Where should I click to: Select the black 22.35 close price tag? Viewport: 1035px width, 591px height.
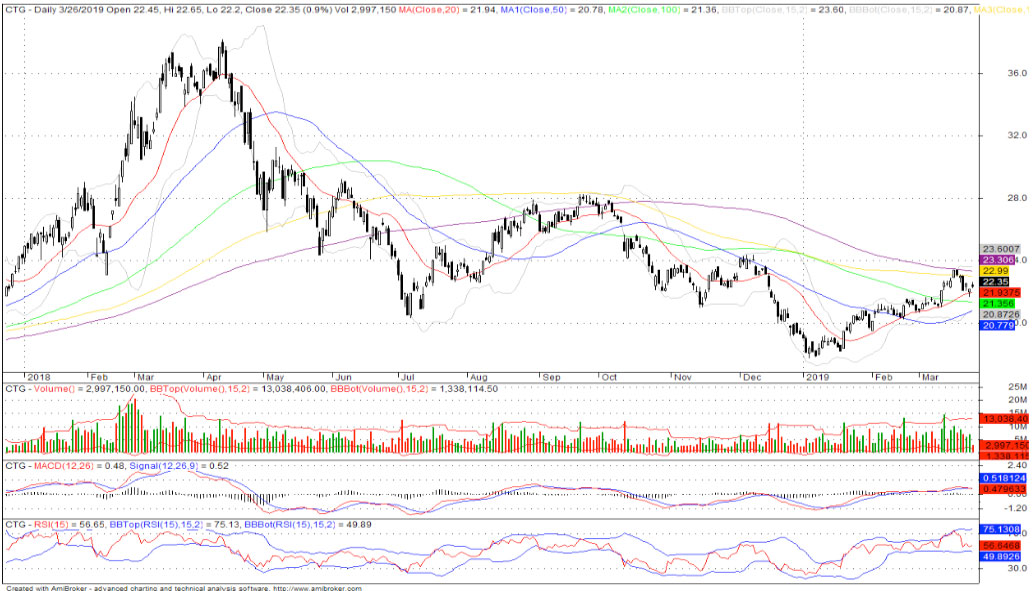[x=996, y=282]
